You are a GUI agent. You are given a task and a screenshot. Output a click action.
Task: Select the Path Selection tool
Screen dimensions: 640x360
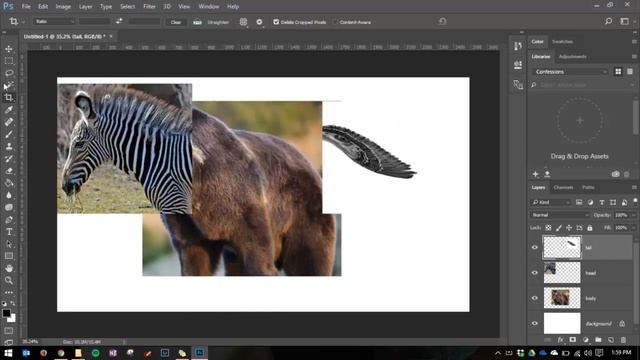(9, 244)
